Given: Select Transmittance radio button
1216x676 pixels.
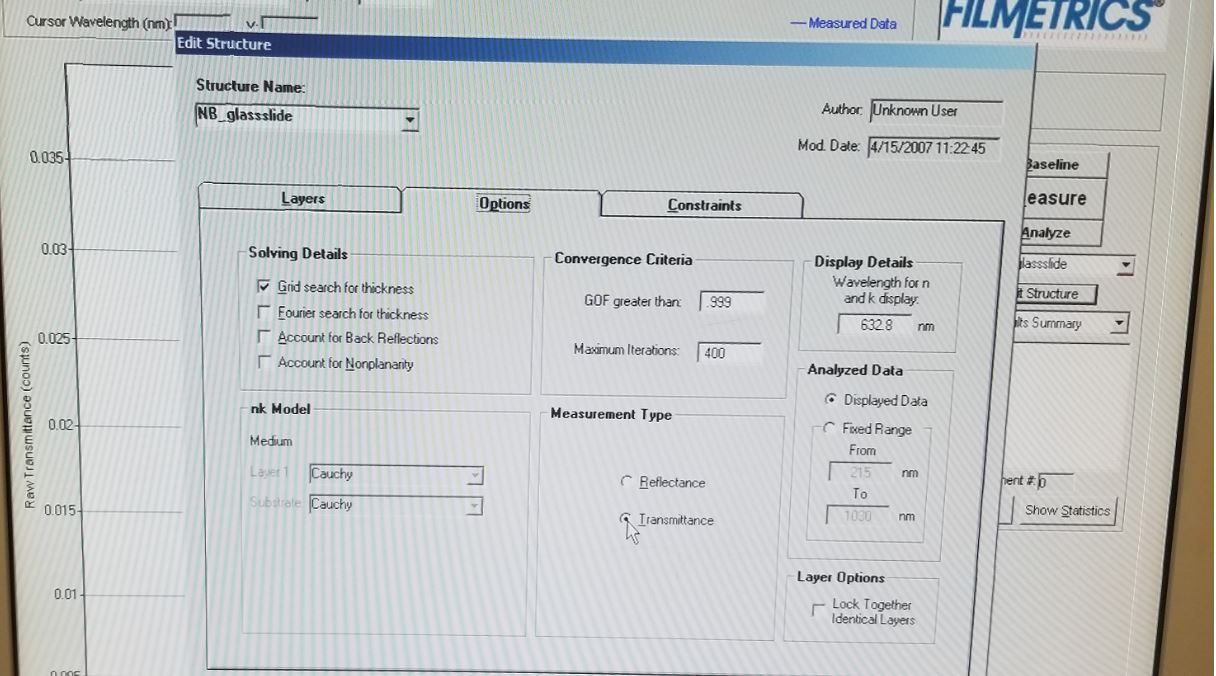Looking at the screenshot, I should [626, 519].
